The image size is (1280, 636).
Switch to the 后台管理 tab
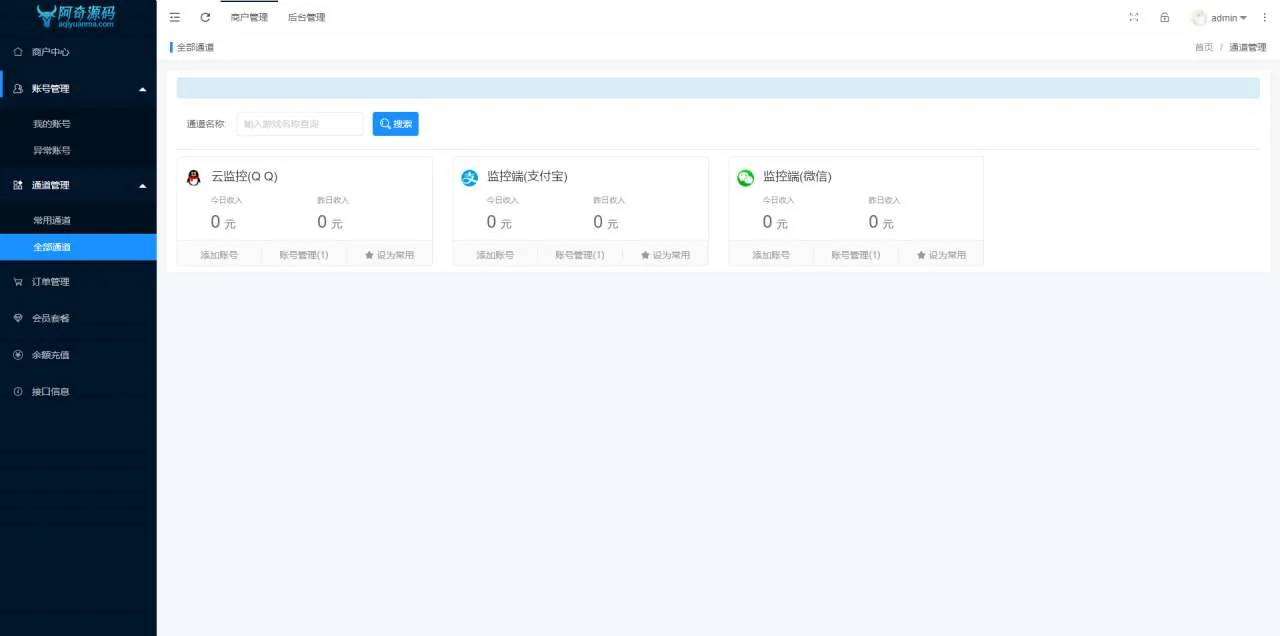pyautogui.click(x=305, y=17)
